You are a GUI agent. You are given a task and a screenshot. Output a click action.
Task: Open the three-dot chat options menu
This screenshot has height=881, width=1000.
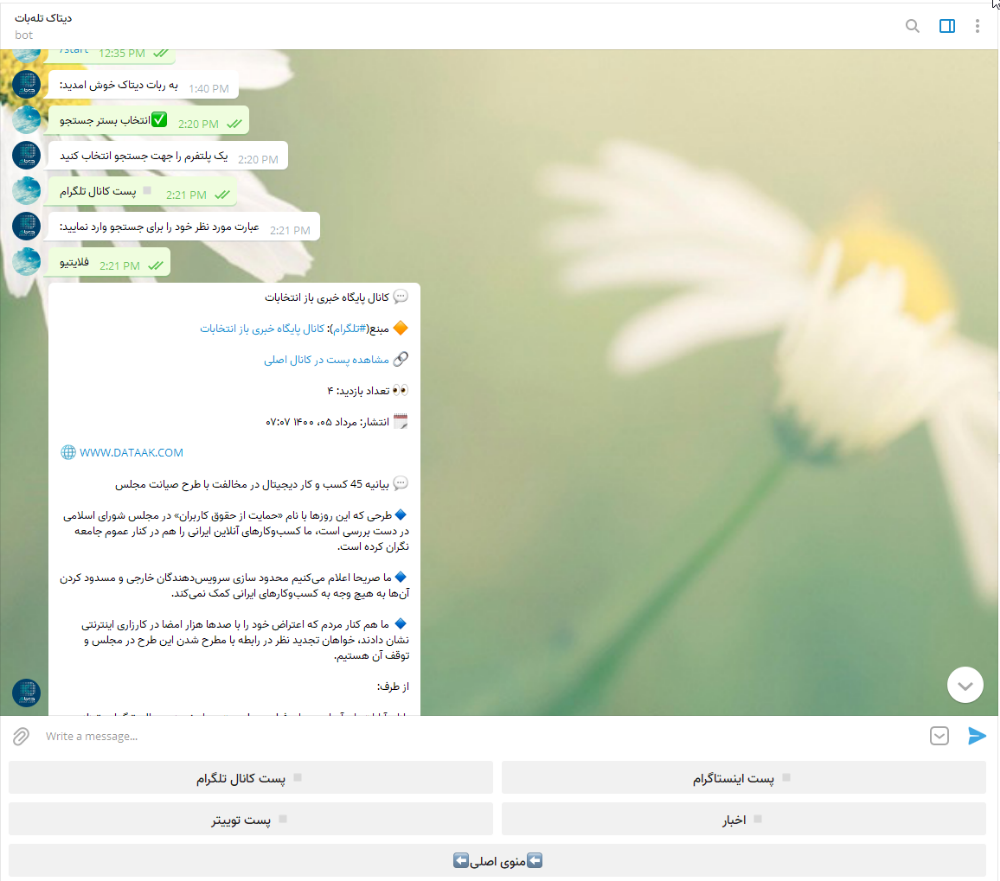coord(978,26)
